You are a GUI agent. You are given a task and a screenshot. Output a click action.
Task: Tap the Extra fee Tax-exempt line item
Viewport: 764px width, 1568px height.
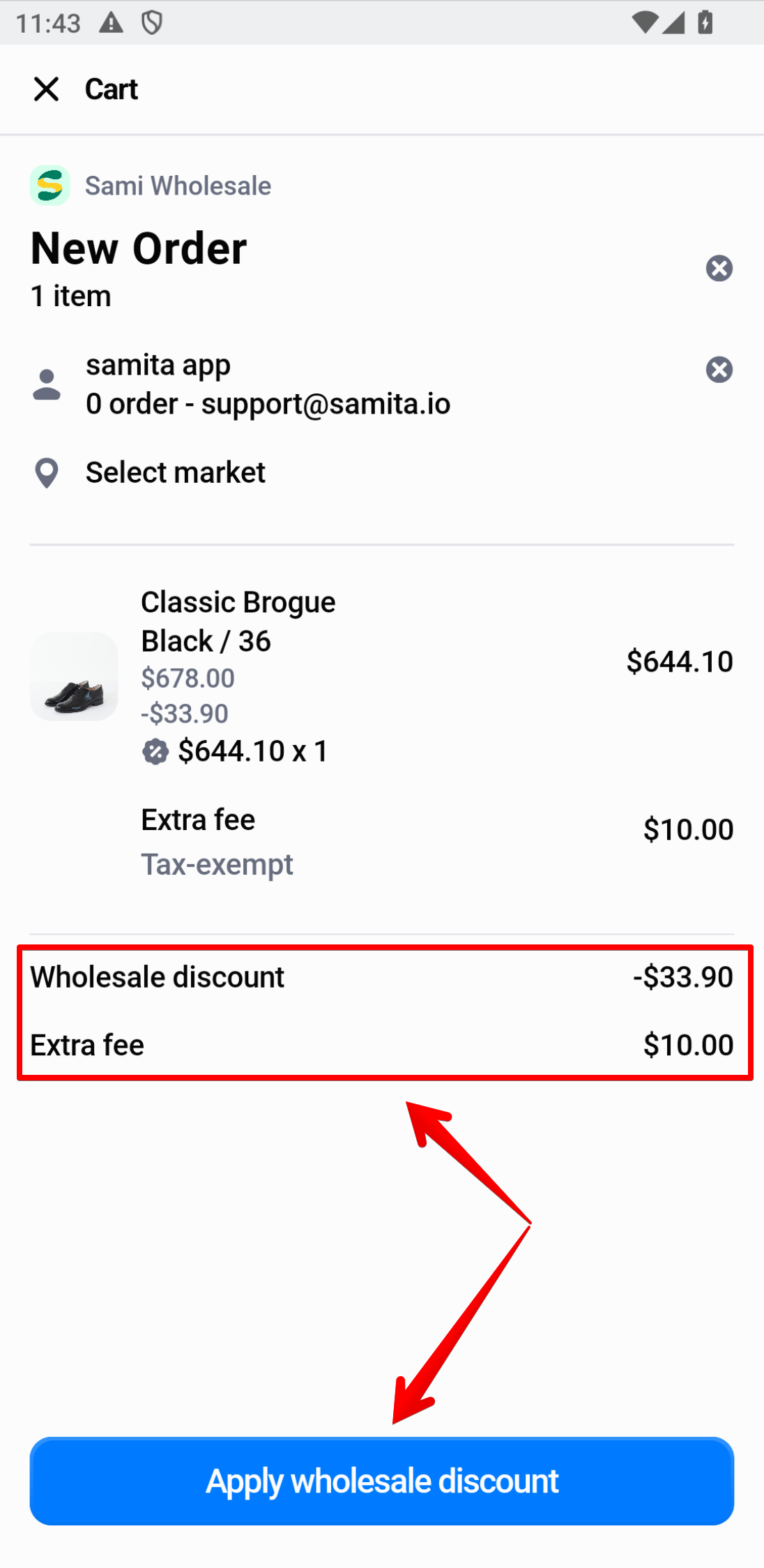click(x=217, y=841)
